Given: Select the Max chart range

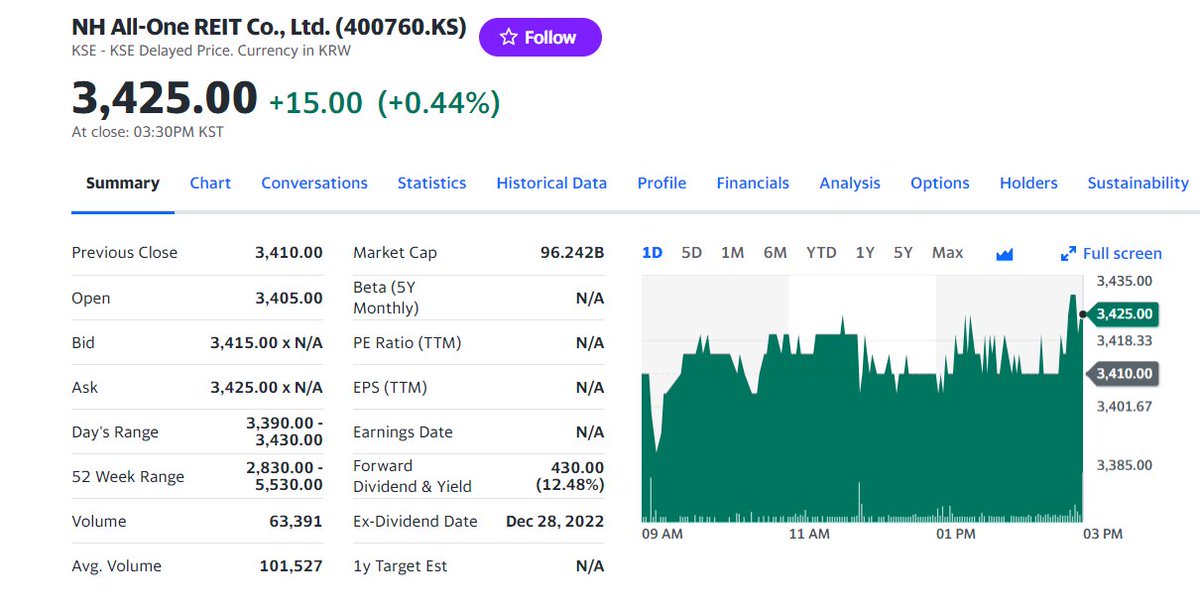Looking at the screenshot, I should point(947,252).
